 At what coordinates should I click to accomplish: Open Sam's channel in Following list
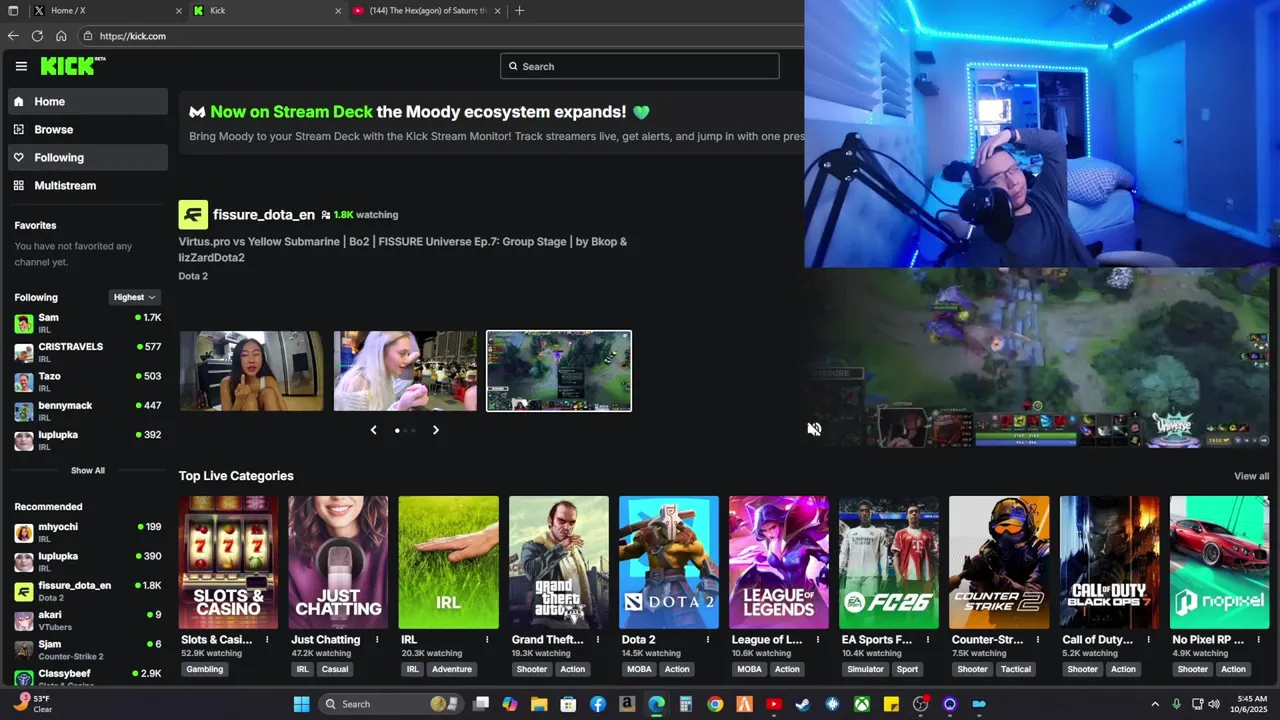(88, 323)
